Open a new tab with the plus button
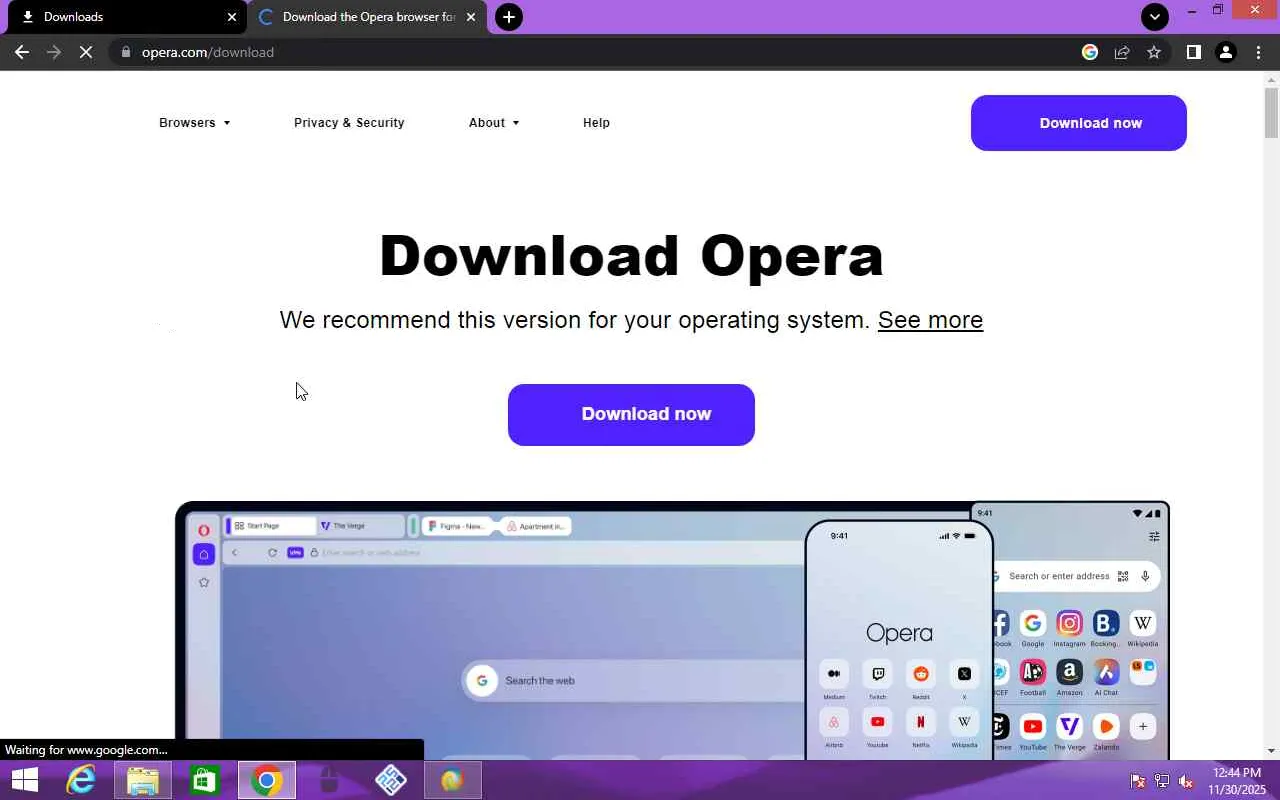 click(x=509, y=17)
